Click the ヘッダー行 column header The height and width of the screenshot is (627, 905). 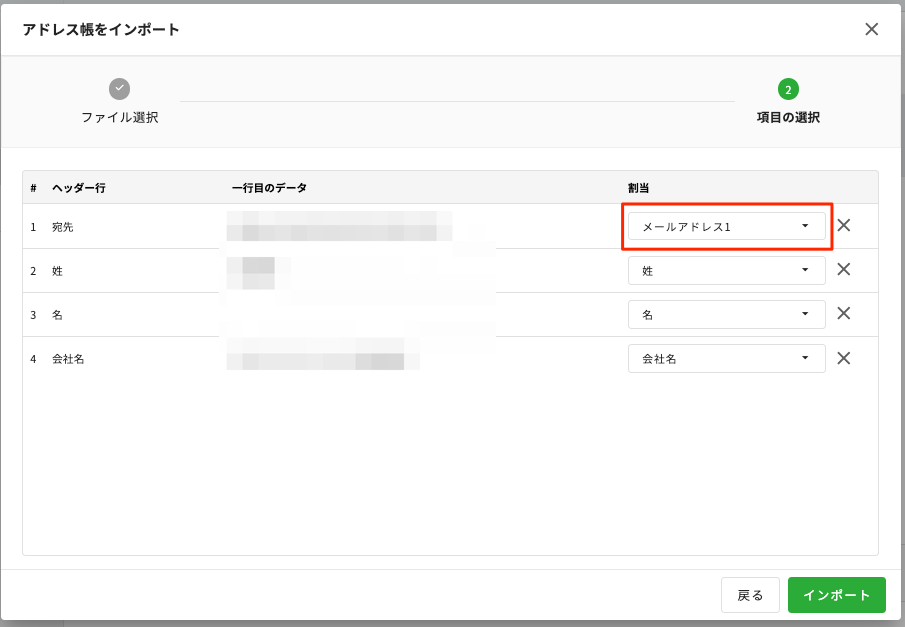[79, 188]
